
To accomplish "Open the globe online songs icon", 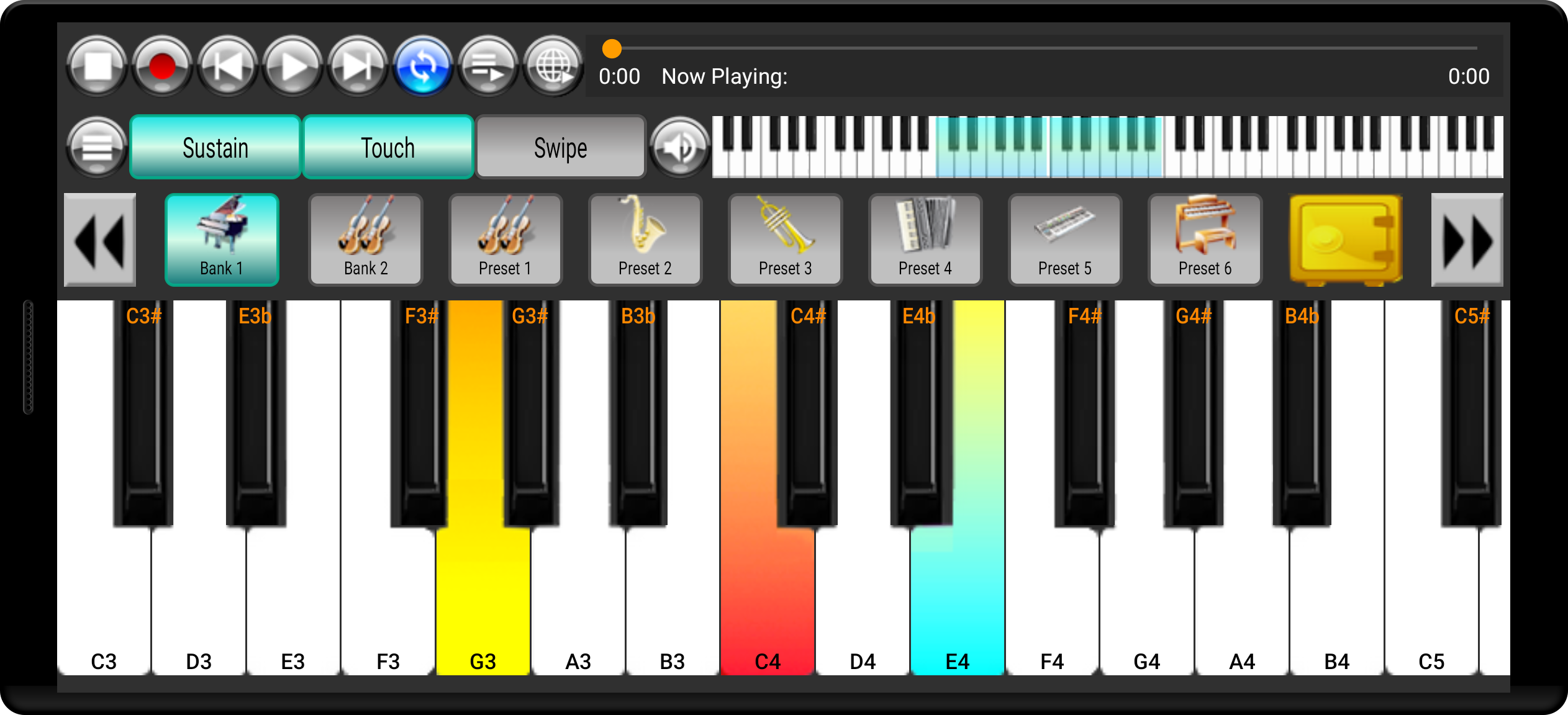I will (x=553, y=66).
